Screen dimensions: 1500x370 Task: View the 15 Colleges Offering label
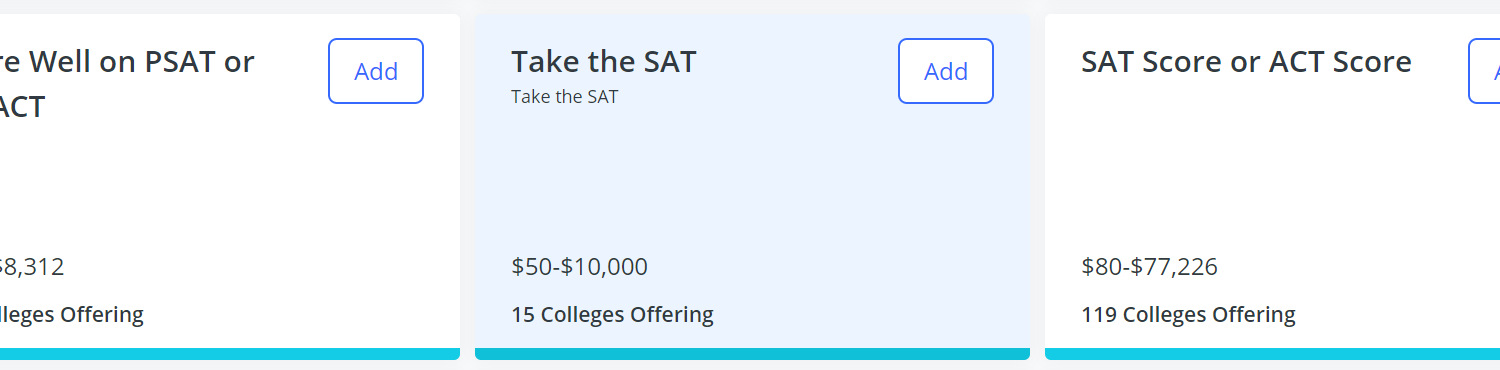point(612,315)
